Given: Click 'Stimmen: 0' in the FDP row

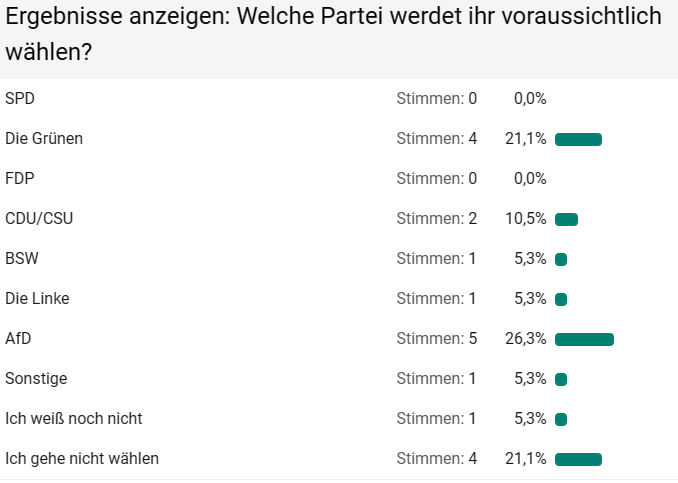Looking at the screenshot, I should [437, 178].
